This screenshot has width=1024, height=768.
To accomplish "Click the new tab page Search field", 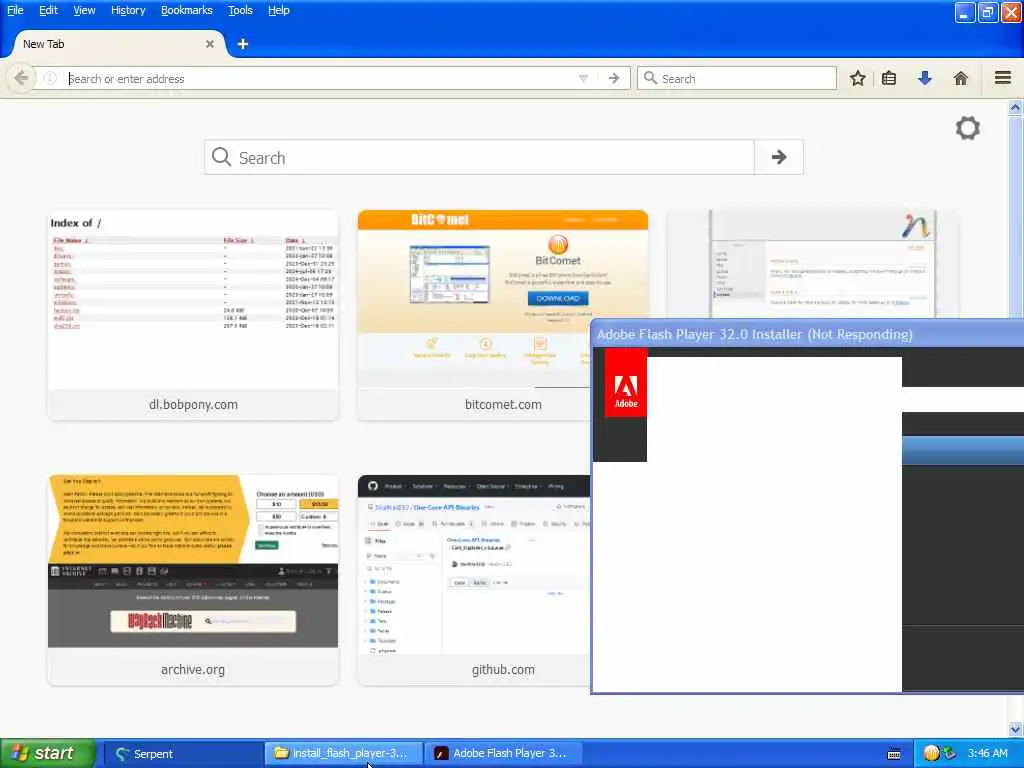I will tap(479, 157).
